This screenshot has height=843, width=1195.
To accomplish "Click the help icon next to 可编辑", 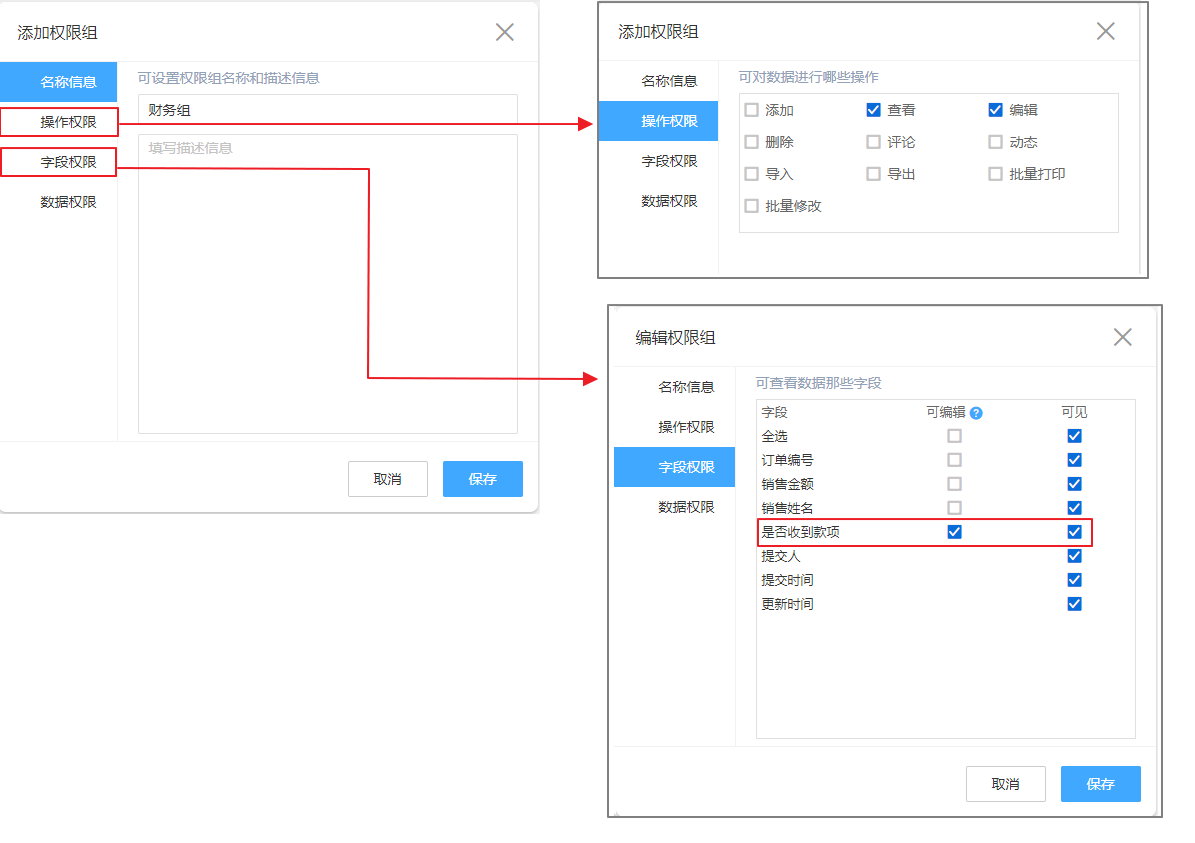I will pos(976,413).
